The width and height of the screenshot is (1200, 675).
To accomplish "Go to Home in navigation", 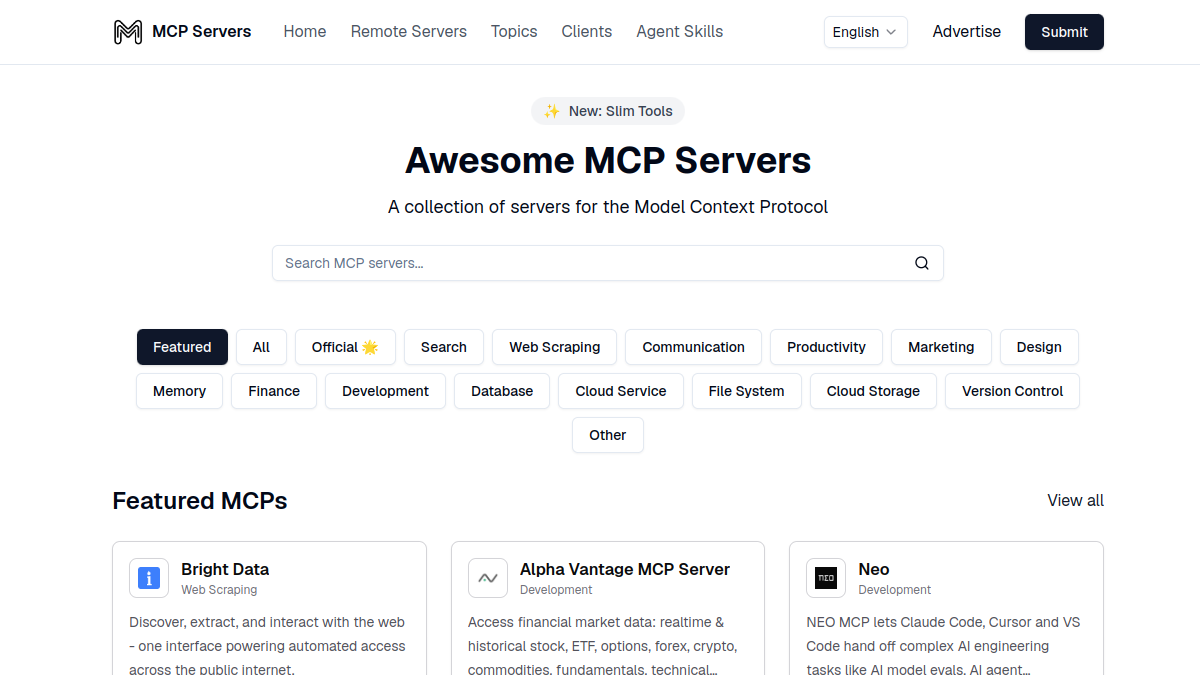I will tap(305, 32).
